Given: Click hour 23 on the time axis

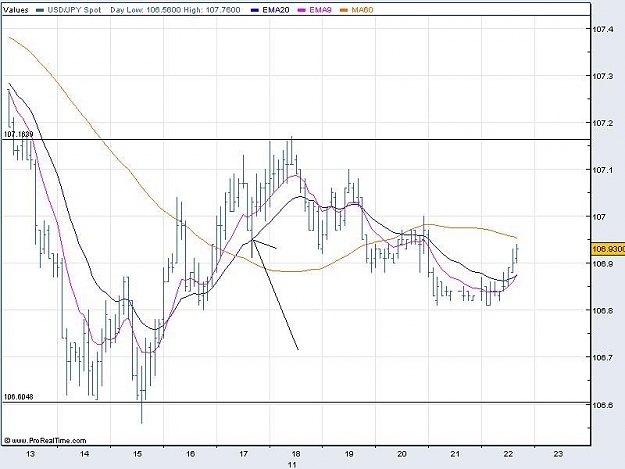Looking at the screenshot, I should (x=558, y=454).
